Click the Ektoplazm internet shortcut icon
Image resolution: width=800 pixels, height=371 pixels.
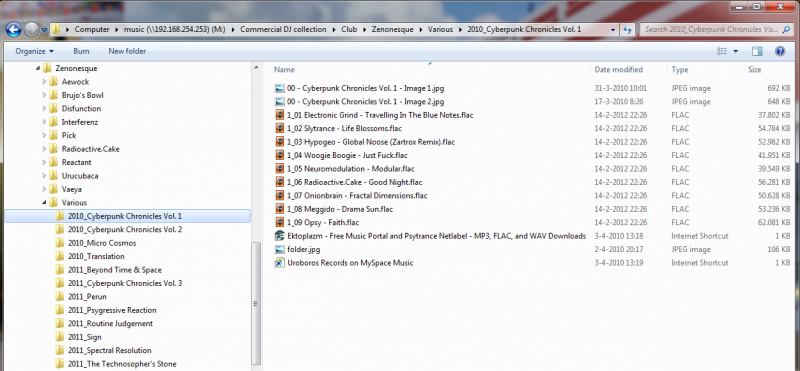point(279,236)
